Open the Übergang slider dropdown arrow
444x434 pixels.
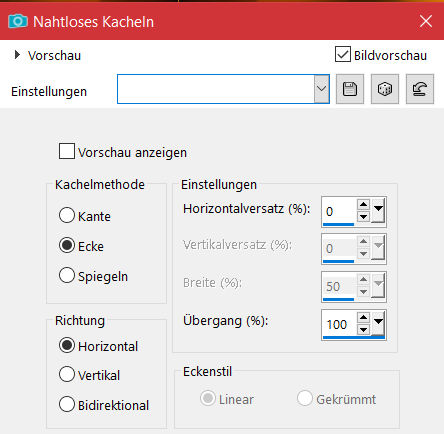click(378, 324)
